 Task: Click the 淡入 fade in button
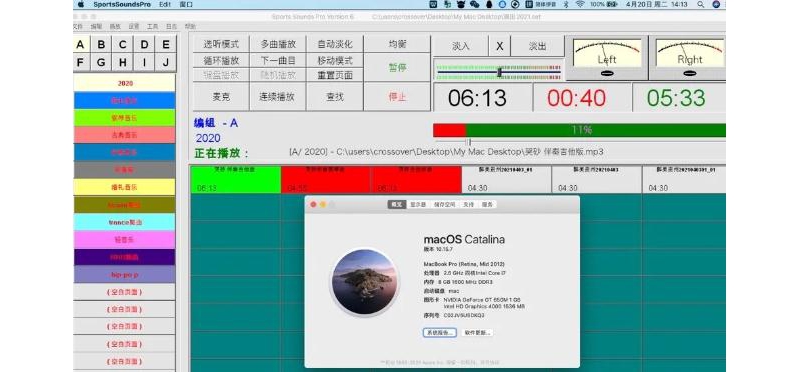(x=461, y=46)
